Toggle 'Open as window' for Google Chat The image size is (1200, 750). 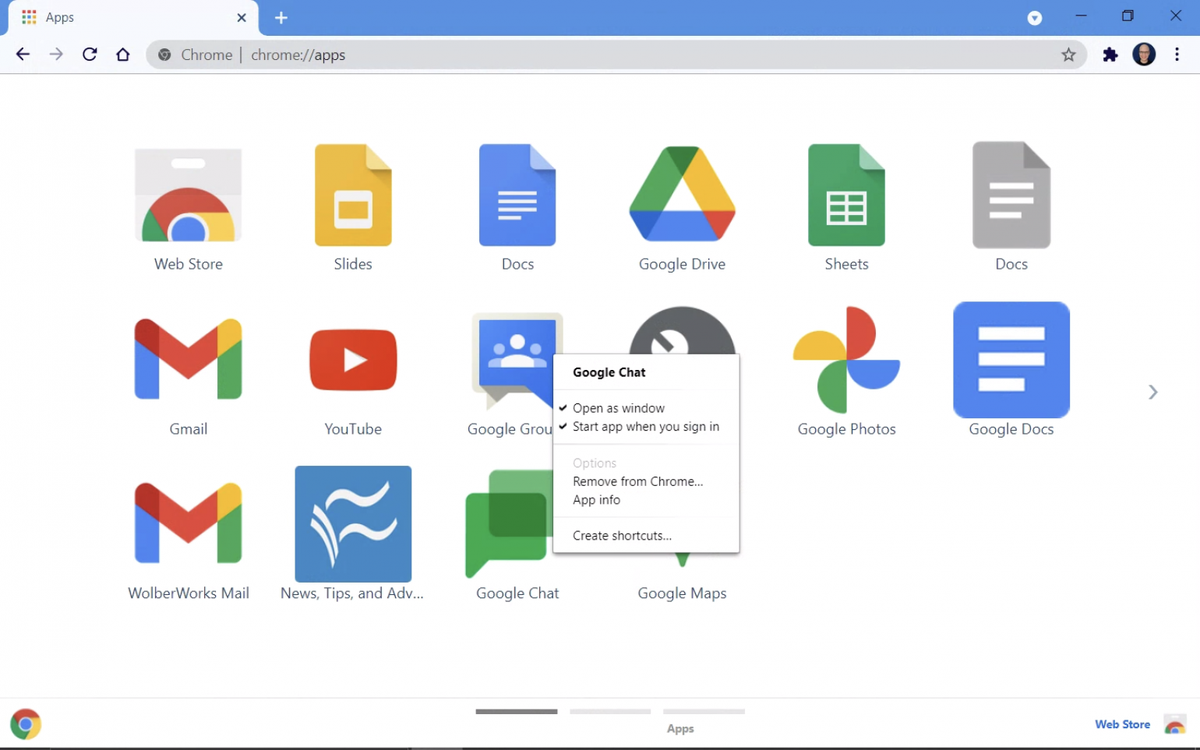tap(619, 408)
